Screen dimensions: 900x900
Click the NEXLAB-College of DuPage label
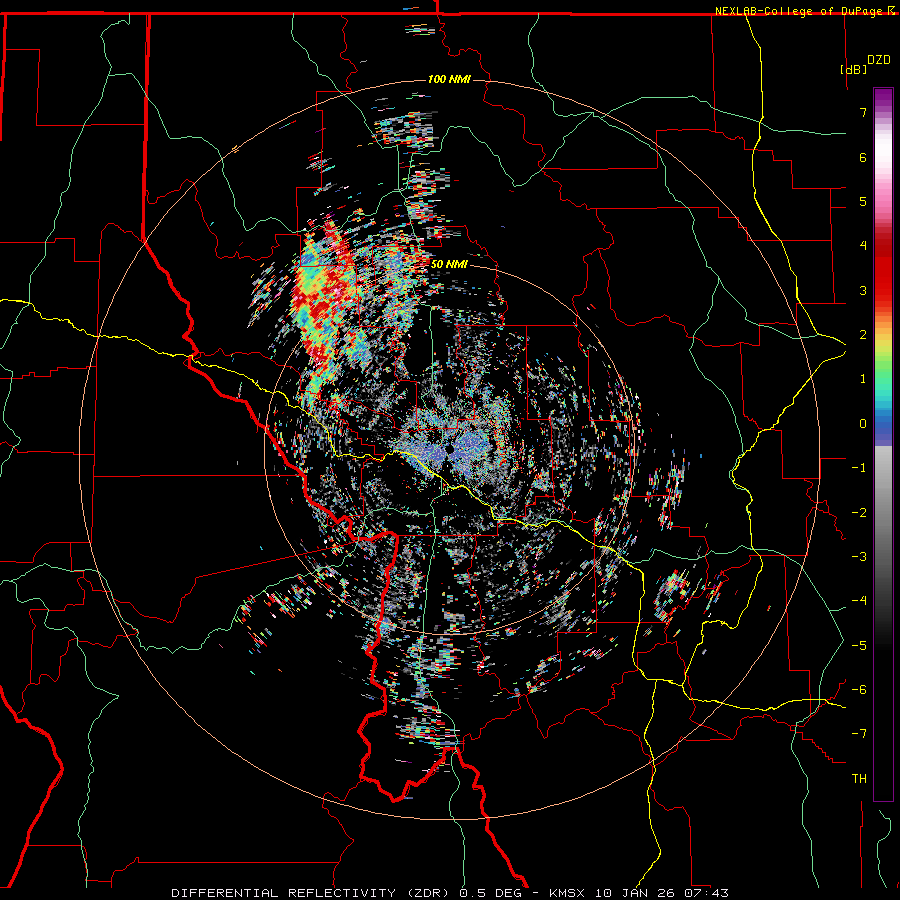coord(800,11)
